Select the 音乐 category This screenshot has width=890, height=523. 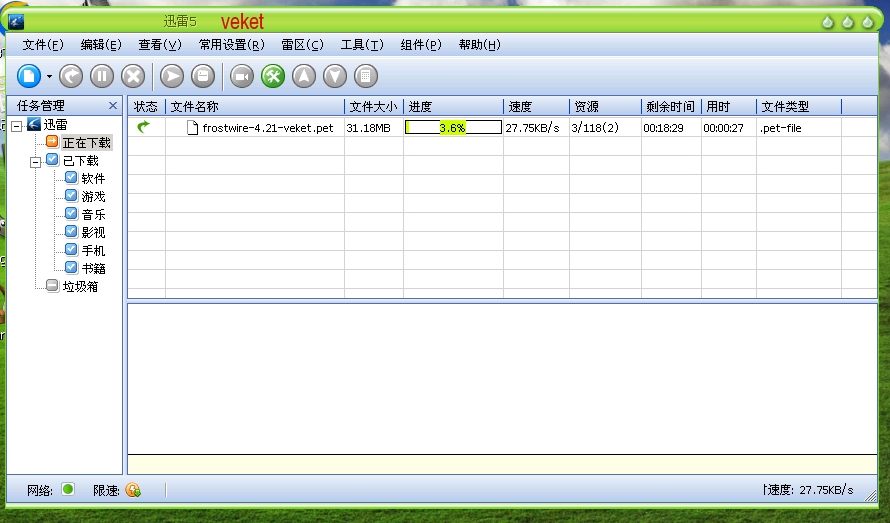click(93, 215)
